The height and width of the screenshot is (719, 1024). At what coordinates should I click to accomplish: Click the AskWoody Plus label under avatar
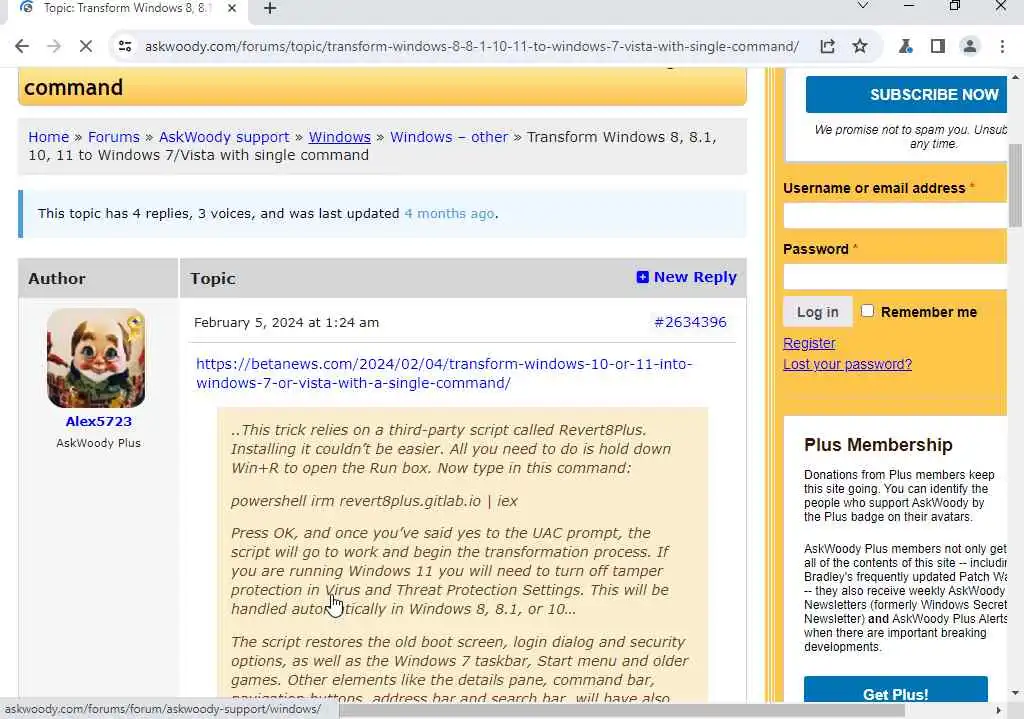pos(99,443)
